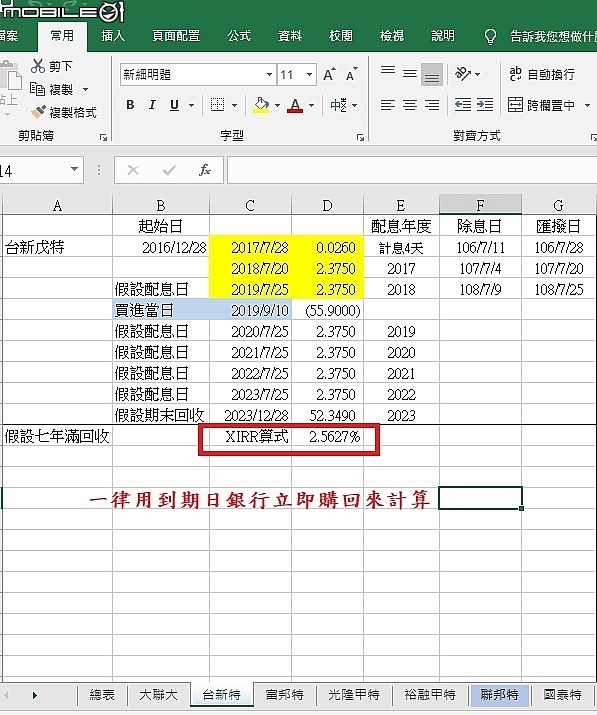
Task: Align text left
Action: pyautogui.click(x=388, y=105)
